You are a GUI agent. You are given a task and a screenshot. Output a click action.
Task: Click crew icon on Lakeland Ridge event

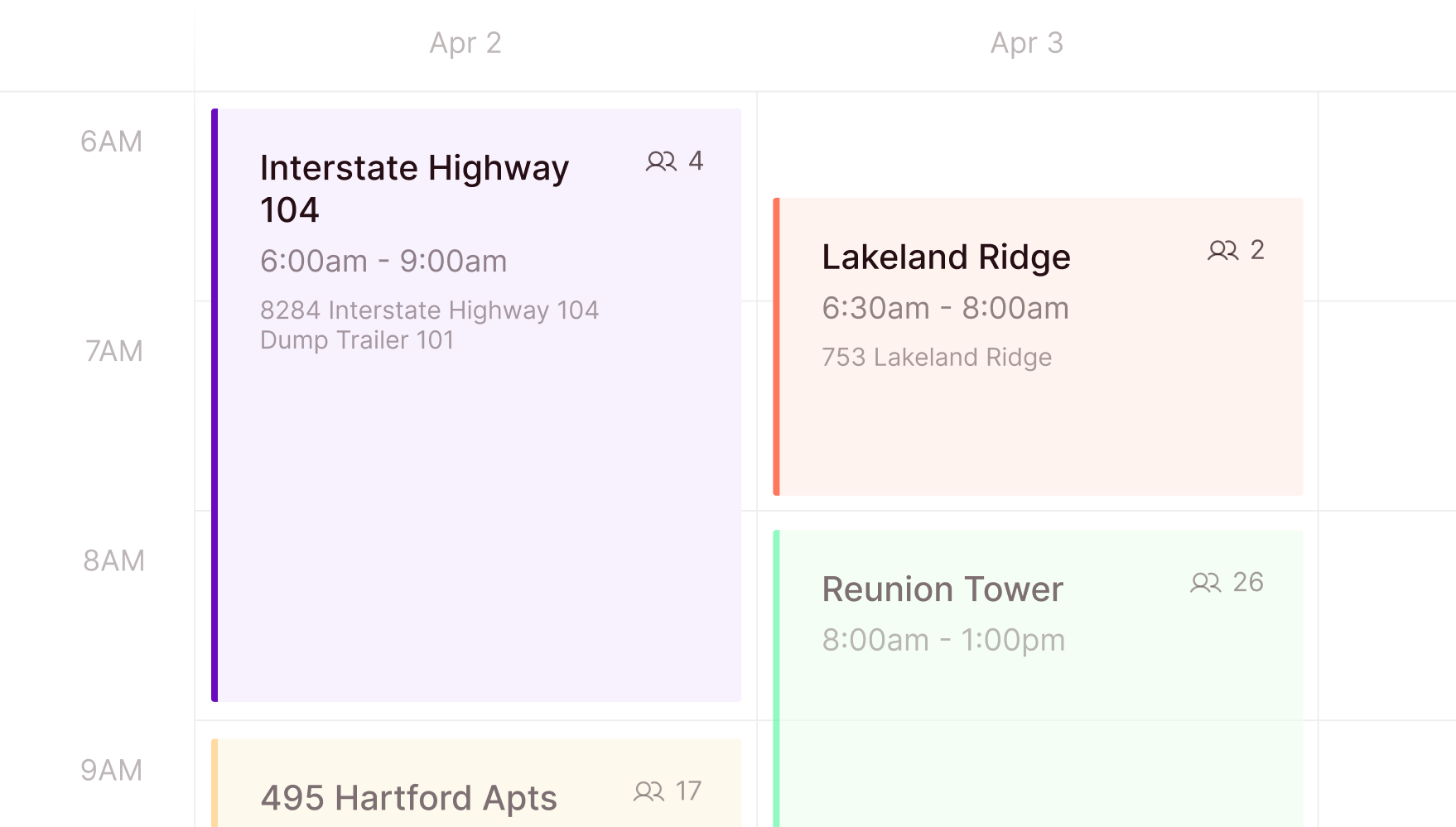pos(1222,250)
